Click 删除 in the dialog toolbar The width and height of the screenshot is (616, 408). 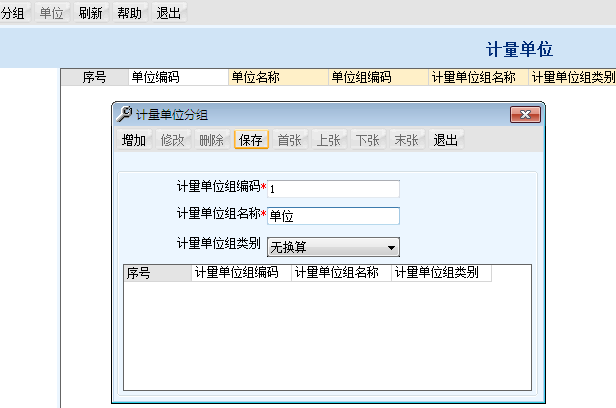coord(212,140)
